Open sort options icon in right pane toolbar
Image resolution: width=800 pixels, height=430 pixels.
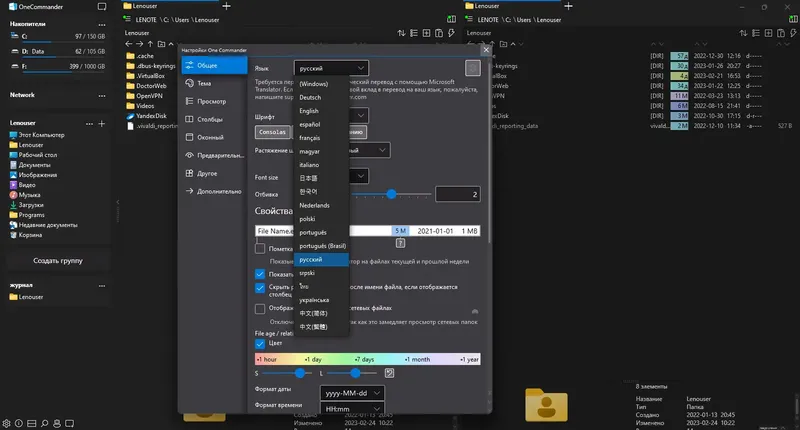(743, 33)
